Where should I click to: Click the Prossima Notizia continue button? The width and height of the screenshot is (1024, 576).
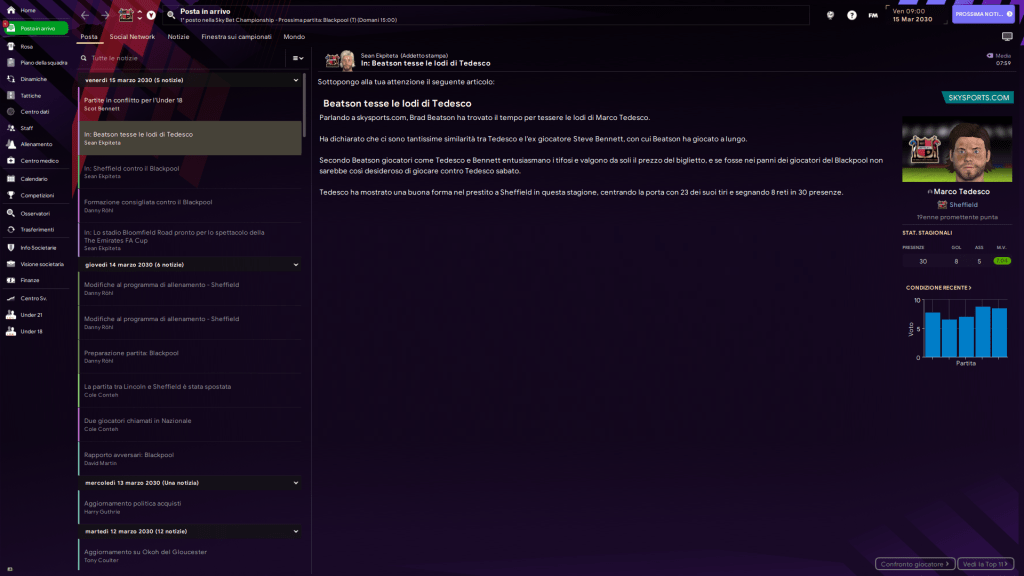point(984,15)
